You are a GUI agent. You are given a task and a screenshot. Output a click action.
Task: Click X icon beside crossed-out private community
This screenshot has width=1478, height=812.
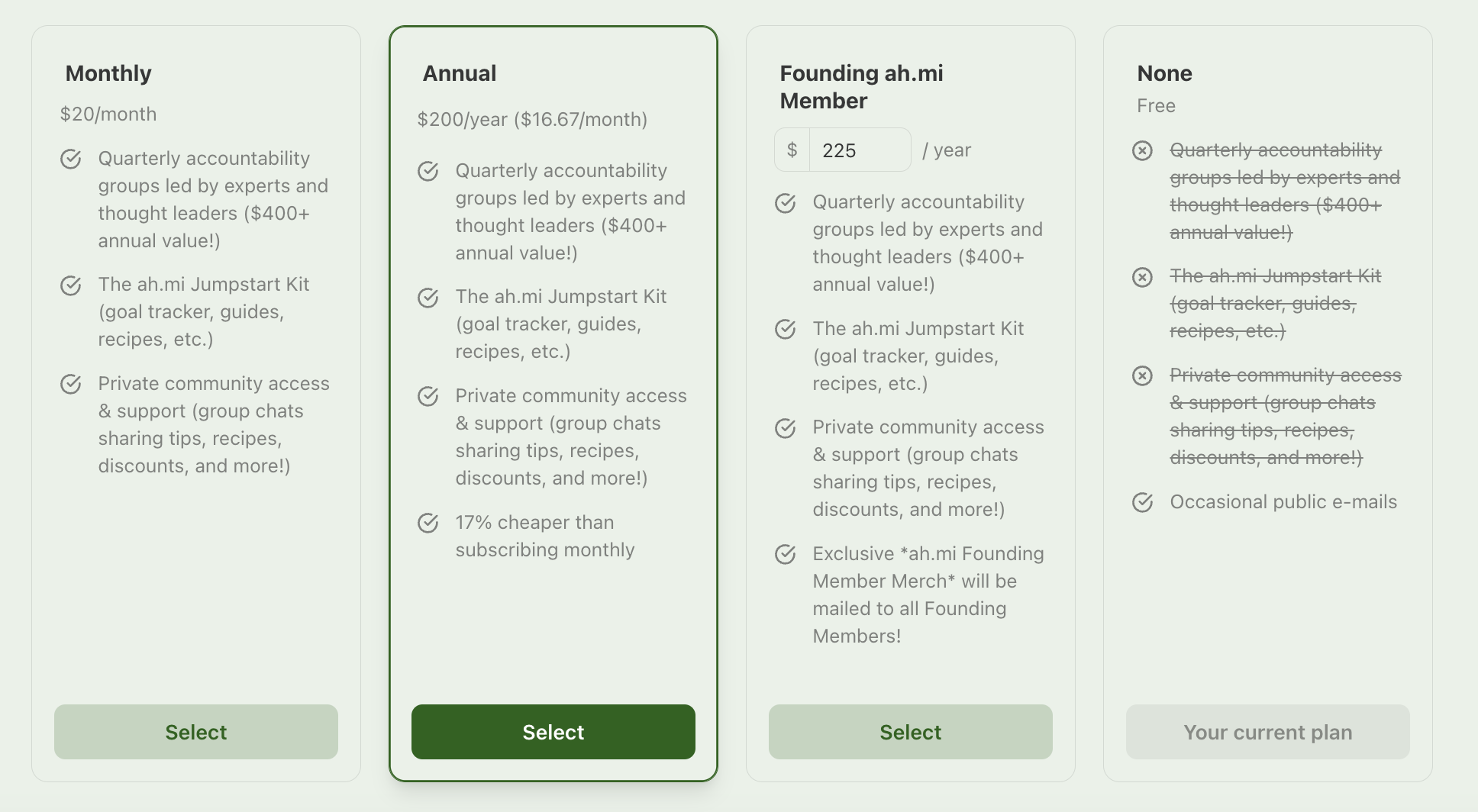click(x=1143, y=375)
